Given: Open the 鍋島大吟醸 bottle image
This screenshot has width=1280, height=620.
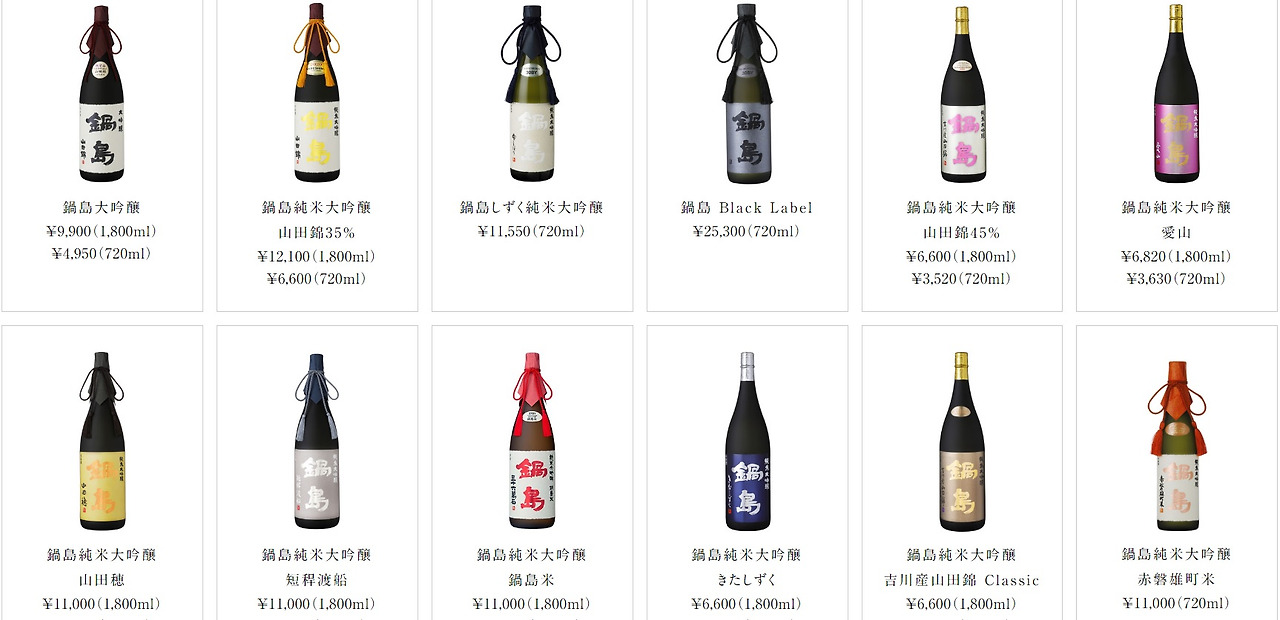Looking at the screenshot, I should 102,94.
